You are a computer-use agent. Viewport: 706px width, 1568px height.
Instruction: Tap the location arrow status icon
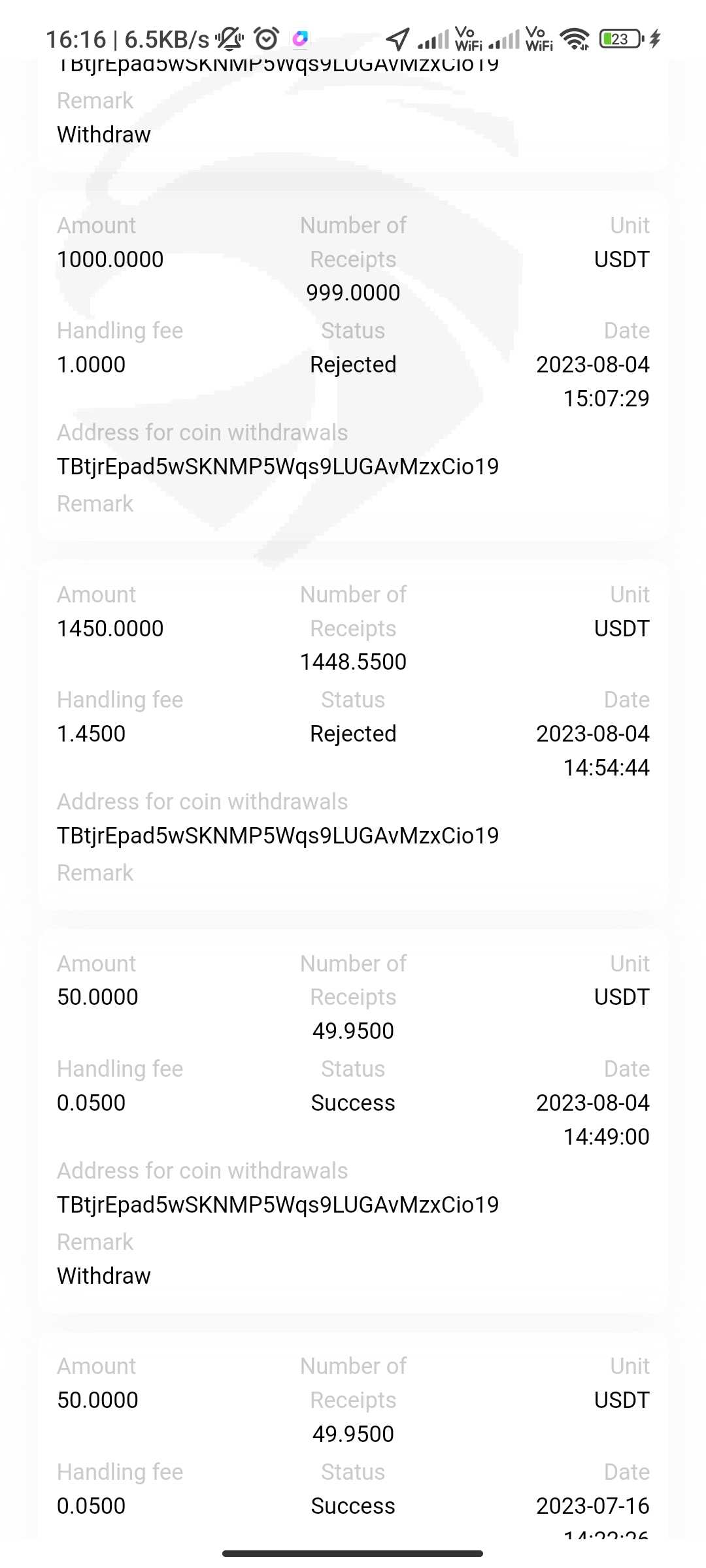click(397, 39)
